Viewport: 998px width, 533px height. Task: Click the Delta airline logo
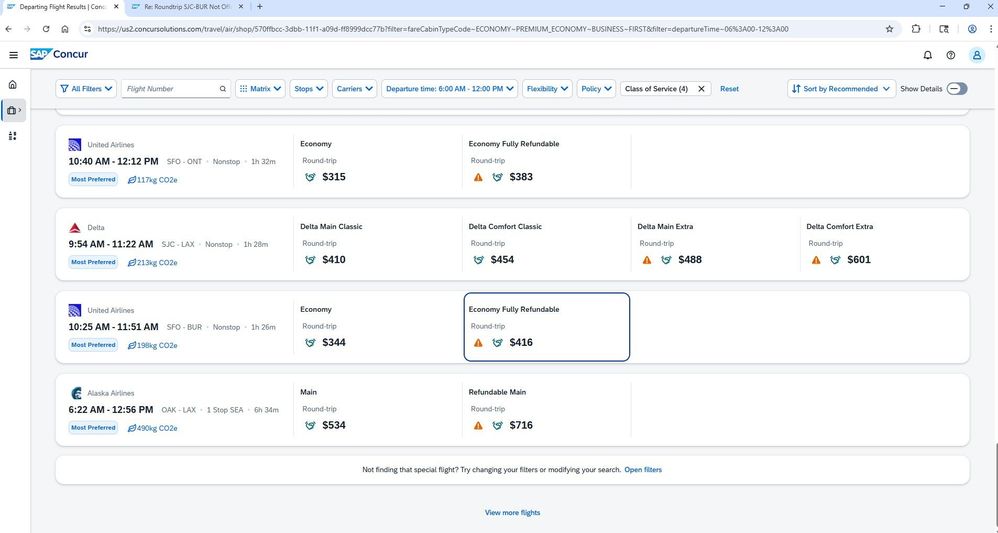point(74,227)
